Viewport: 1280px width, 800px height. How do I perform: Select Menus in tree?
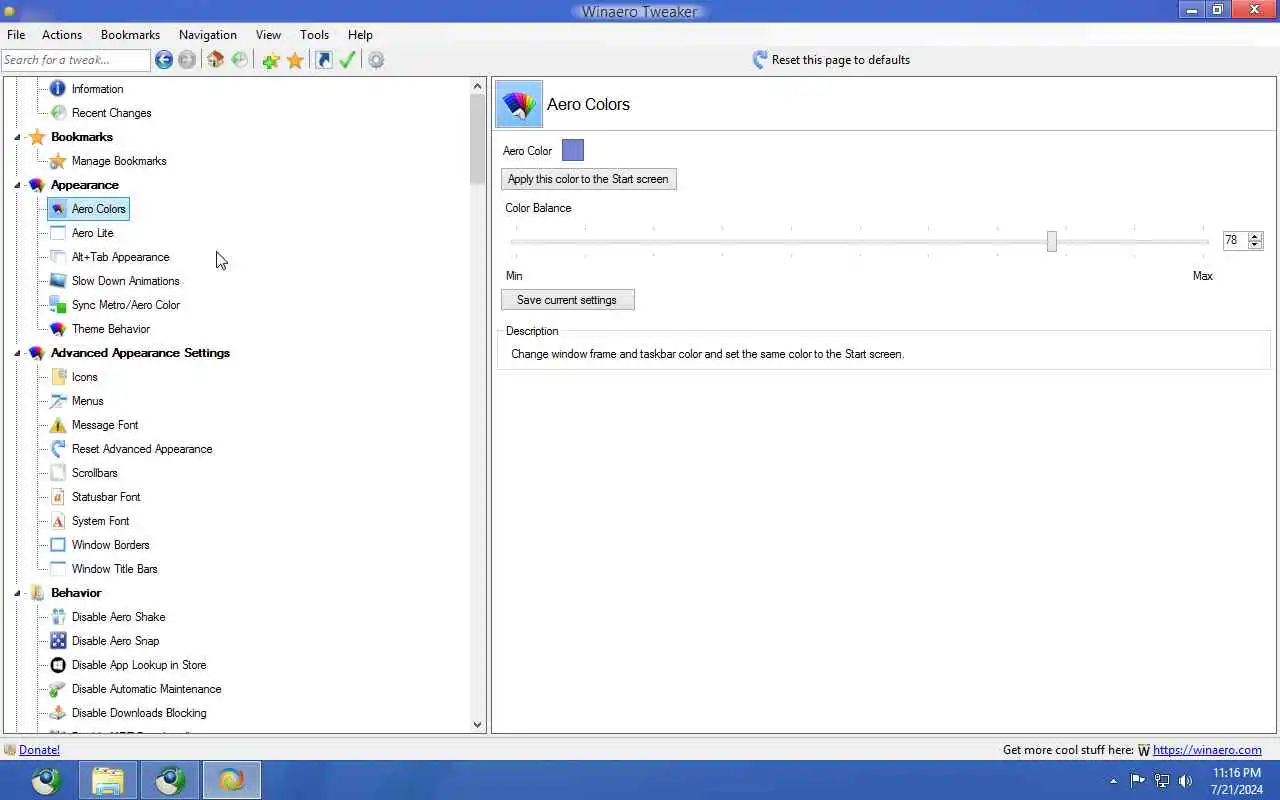pyautogui.click(x=87, y=401)
